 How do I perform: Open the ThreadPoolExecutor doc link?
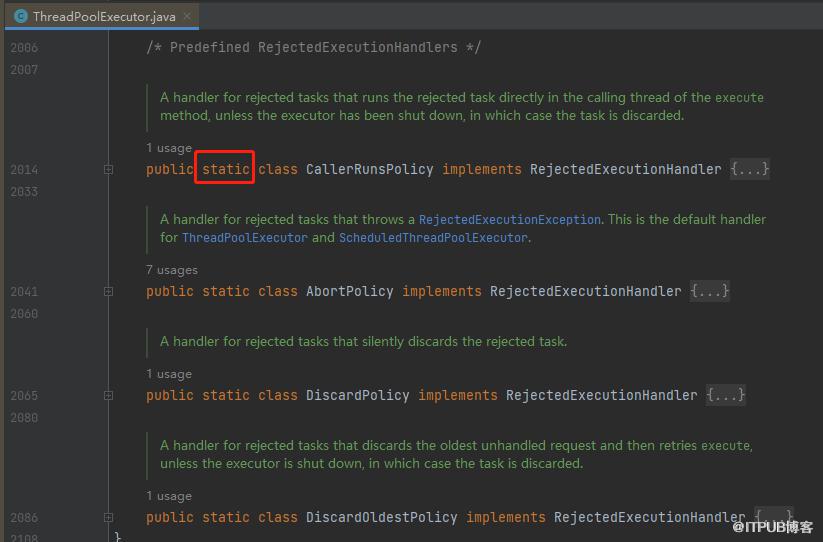click(x=245, y=238)
